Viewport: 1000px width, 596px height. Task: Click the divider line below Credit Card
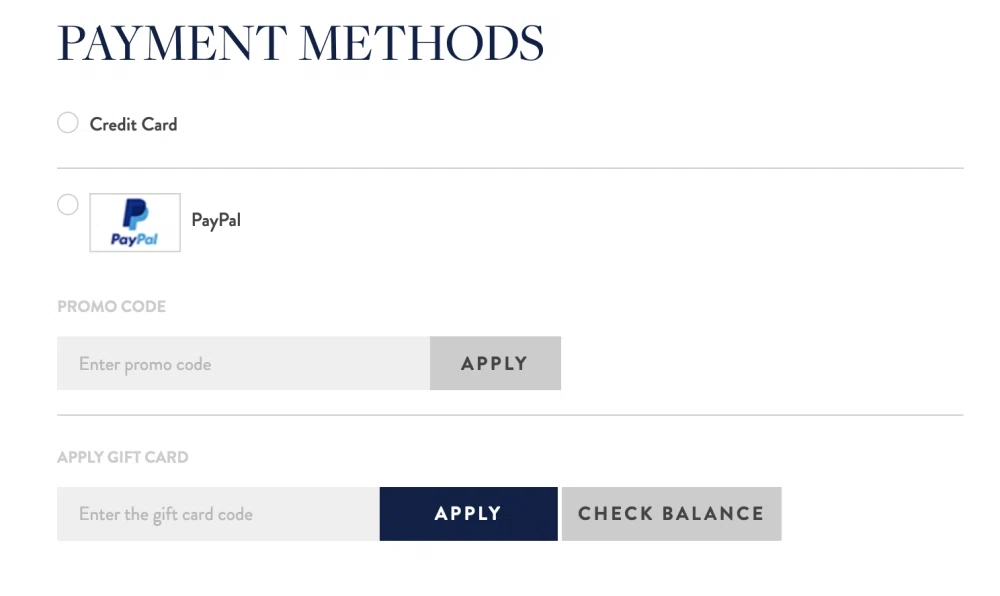coord(510,168)
